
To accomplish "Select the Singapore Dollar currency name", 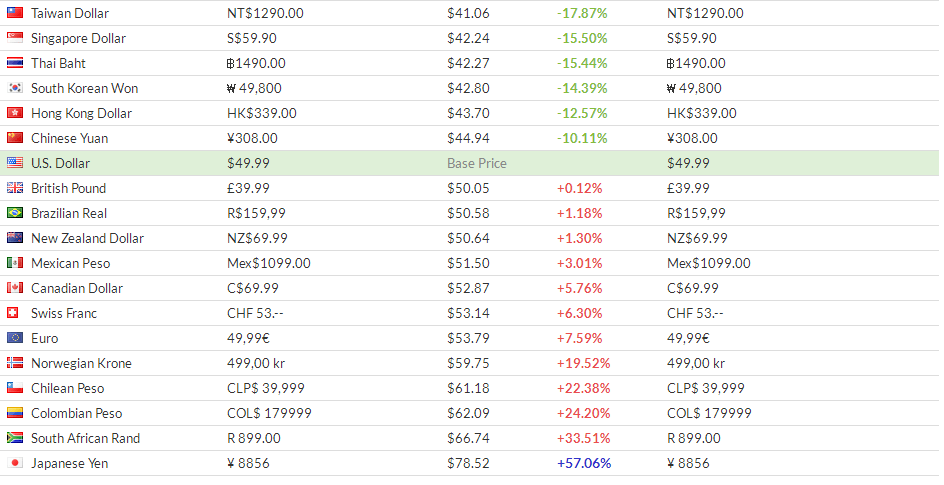I will [78, 39].
